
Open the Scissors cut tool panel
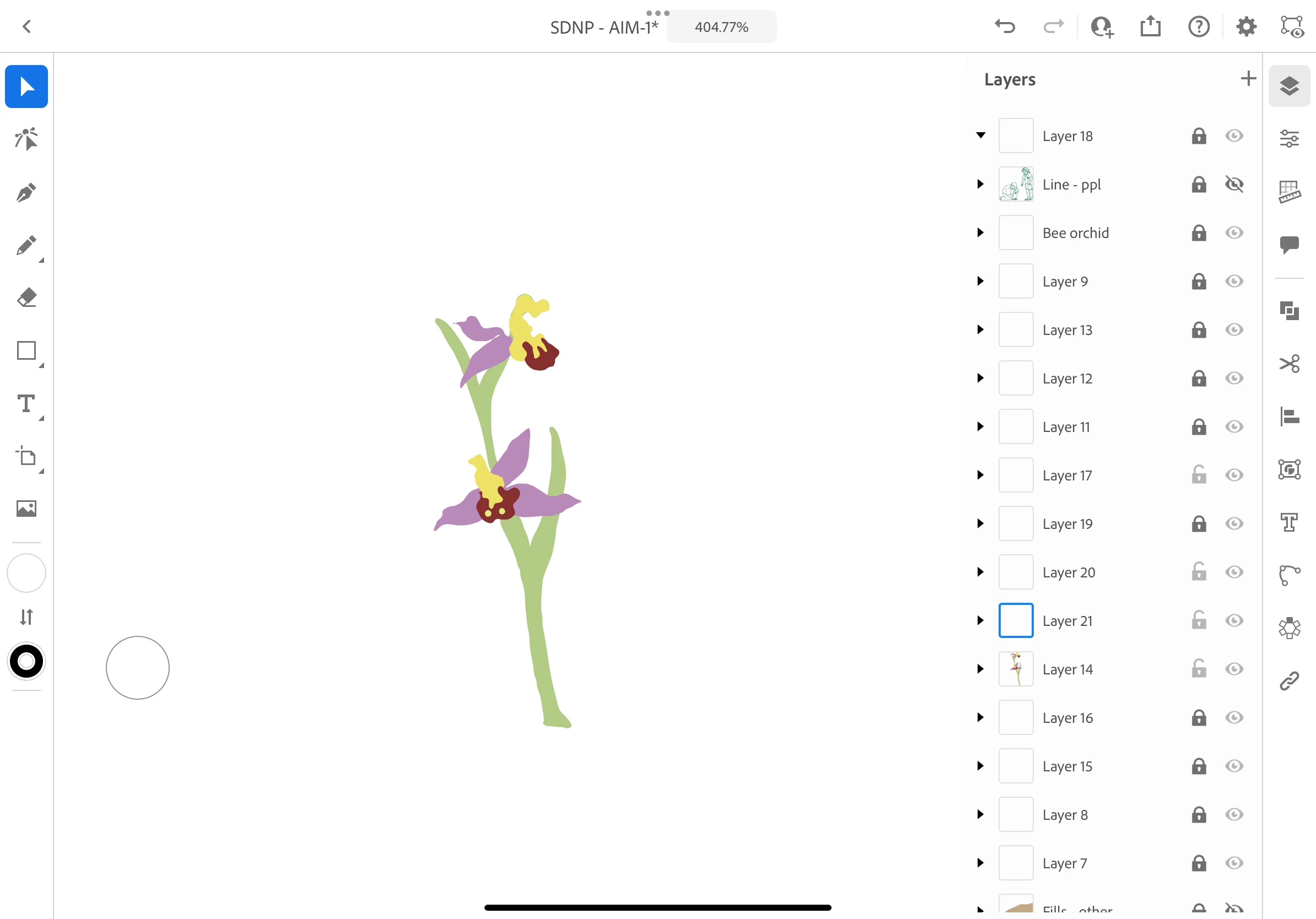(x=1289, y=364)
